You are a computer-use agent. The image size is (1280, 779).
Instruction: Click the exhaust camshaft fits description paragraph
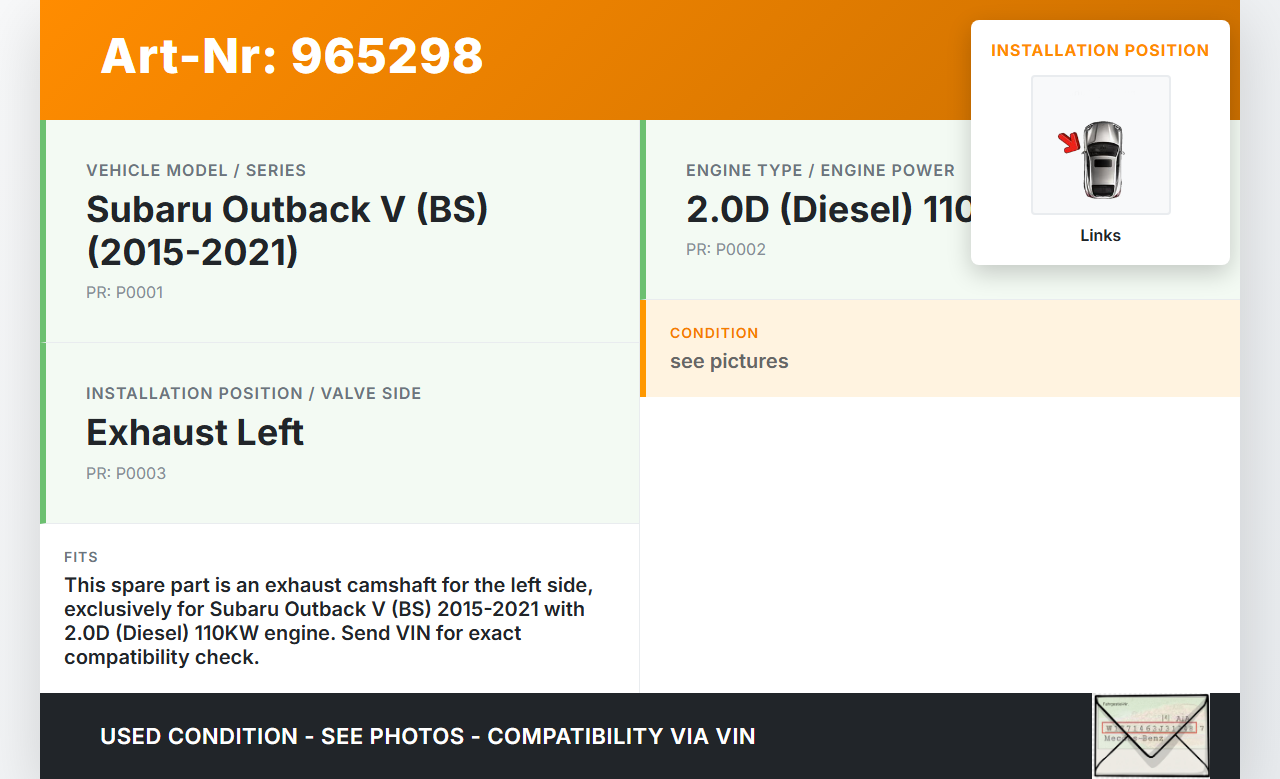(x=330, y=621)
